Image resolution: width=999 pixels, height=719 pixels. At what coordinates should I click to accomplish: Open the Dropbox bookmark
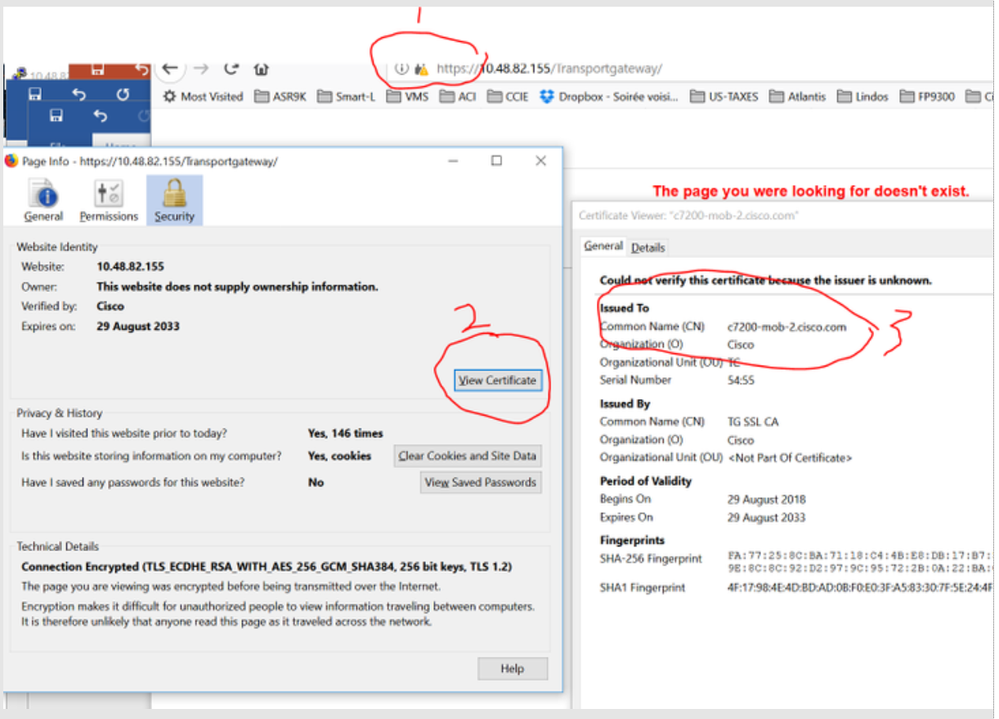coord(609,97)
